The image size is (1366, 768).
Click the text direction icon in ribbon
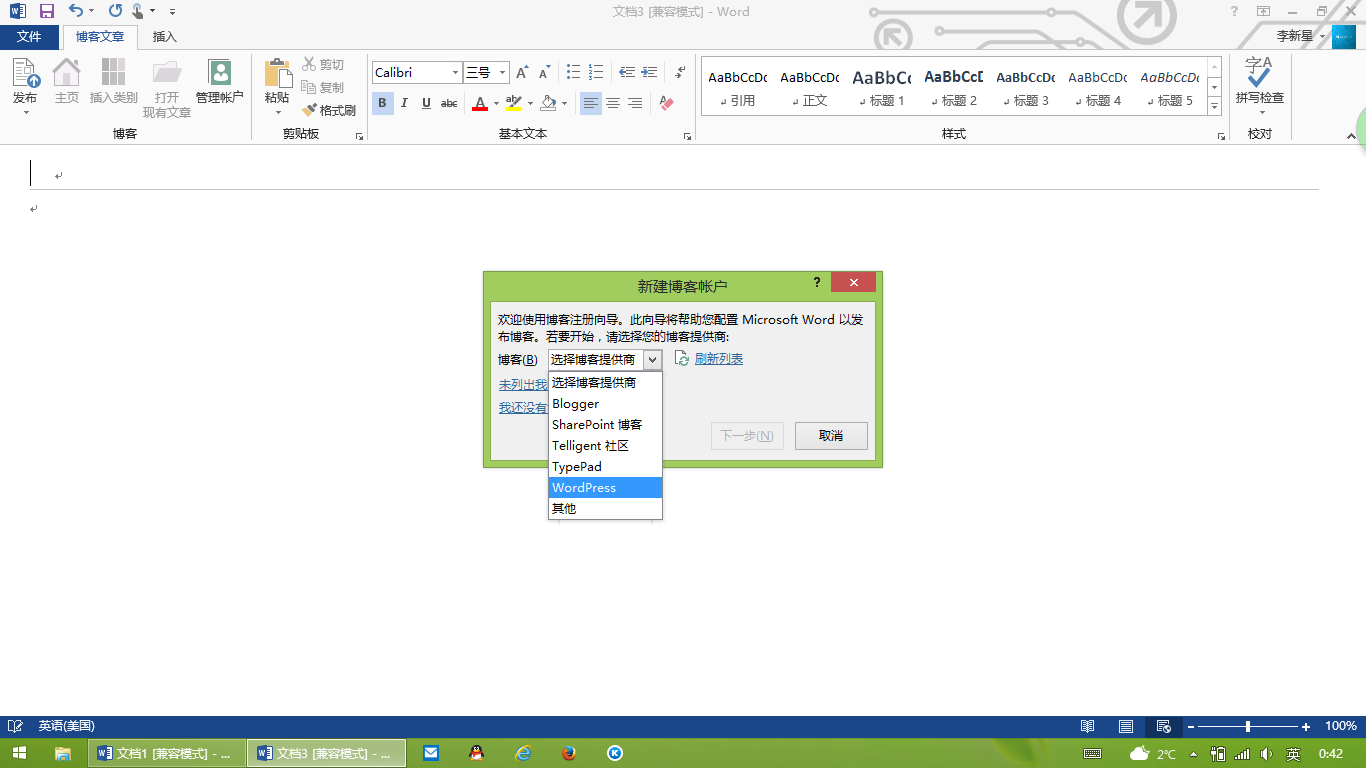pyautogui.click(x=680, y=72)
